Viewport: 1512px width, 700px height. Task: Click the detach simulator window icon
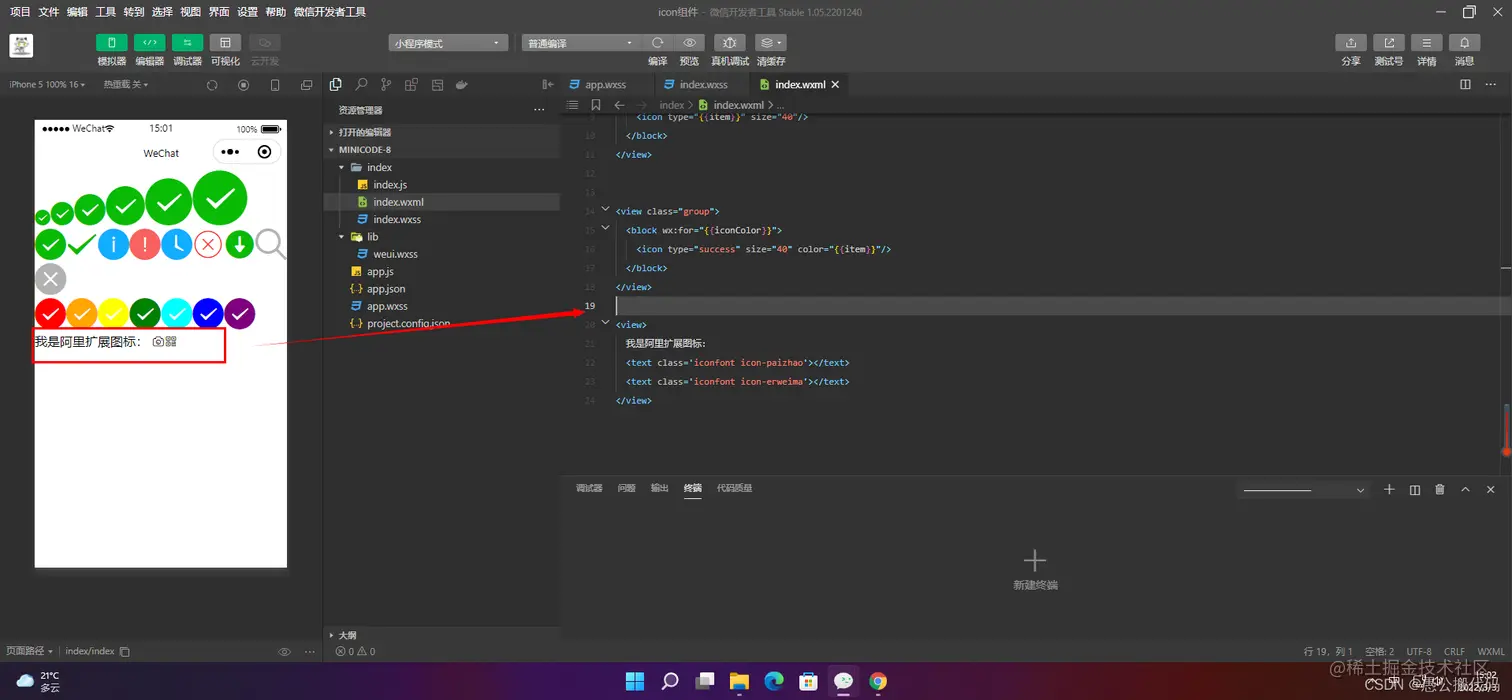[306, 85]
